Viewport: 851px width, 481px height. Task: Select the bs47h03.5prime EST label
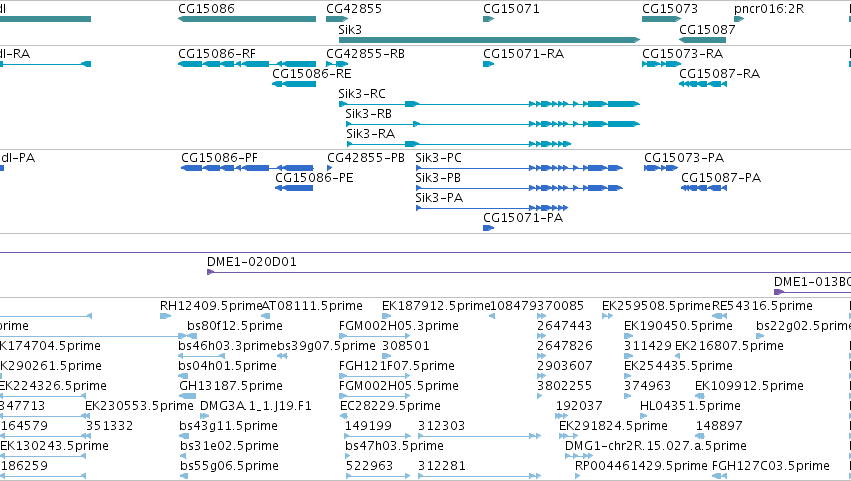coord(394,447)
